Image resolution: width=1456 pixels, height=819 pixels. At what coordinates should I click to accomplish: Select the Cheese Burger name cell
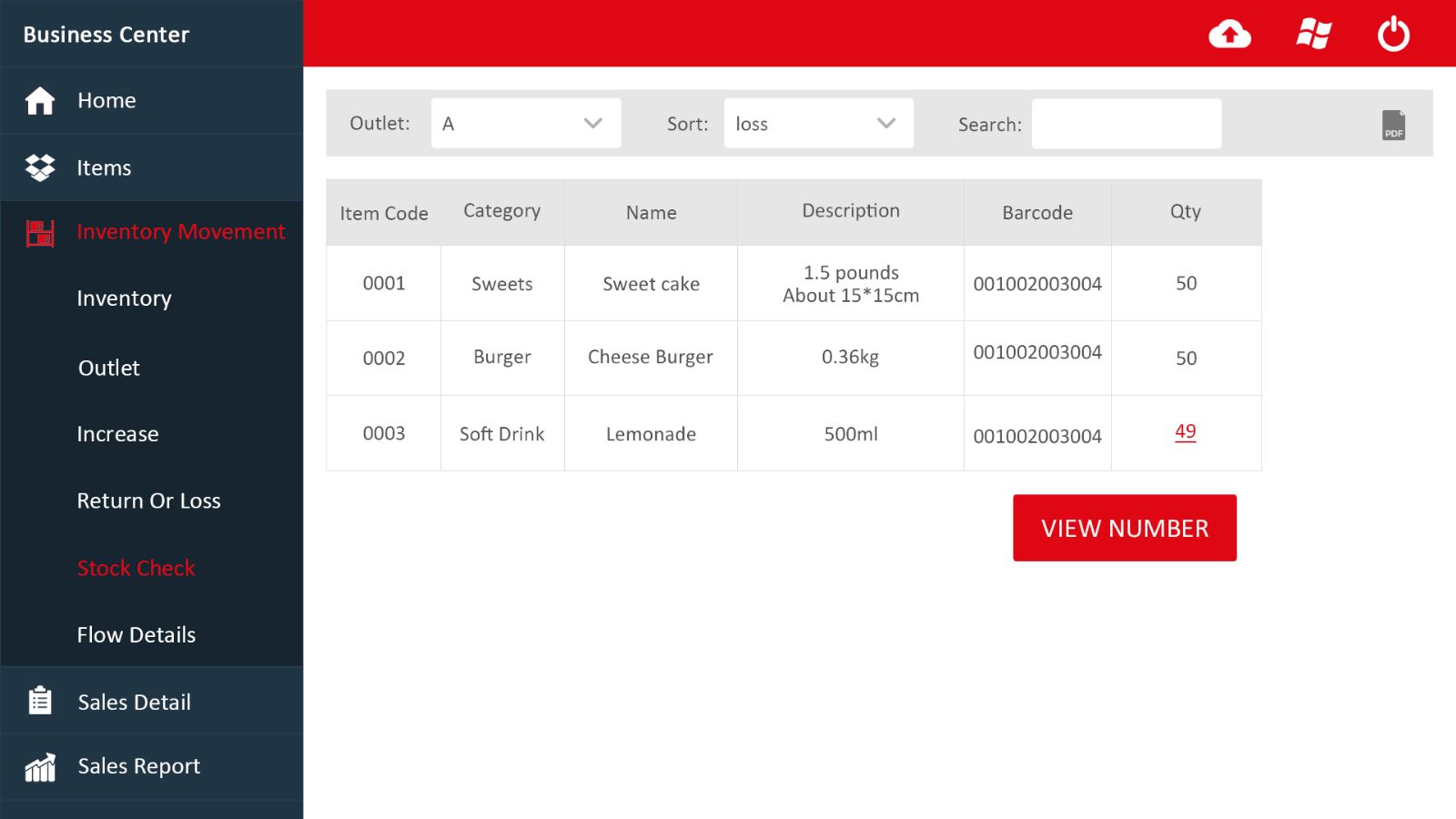coord(650,358)
